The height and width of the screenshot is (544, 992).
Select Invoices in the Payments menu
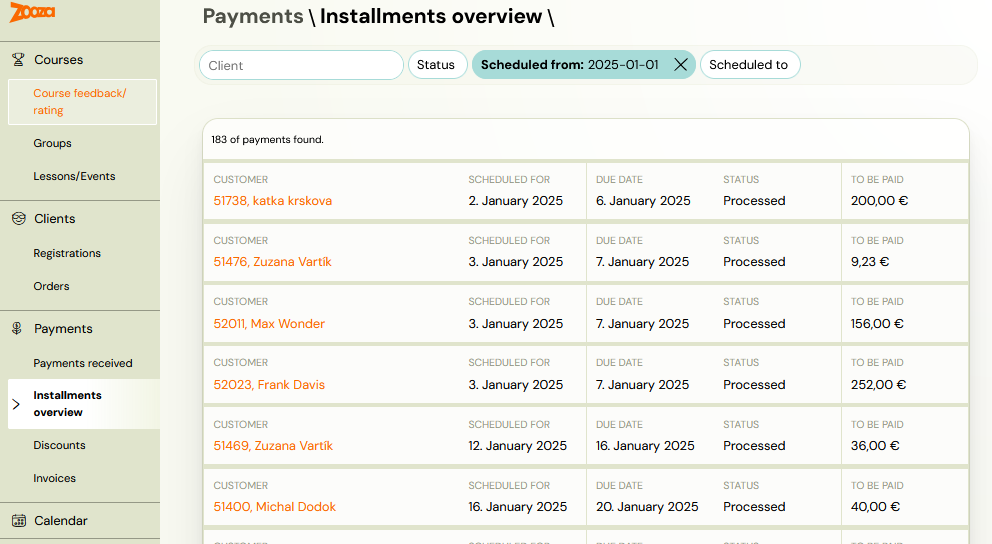pos(54,478)
